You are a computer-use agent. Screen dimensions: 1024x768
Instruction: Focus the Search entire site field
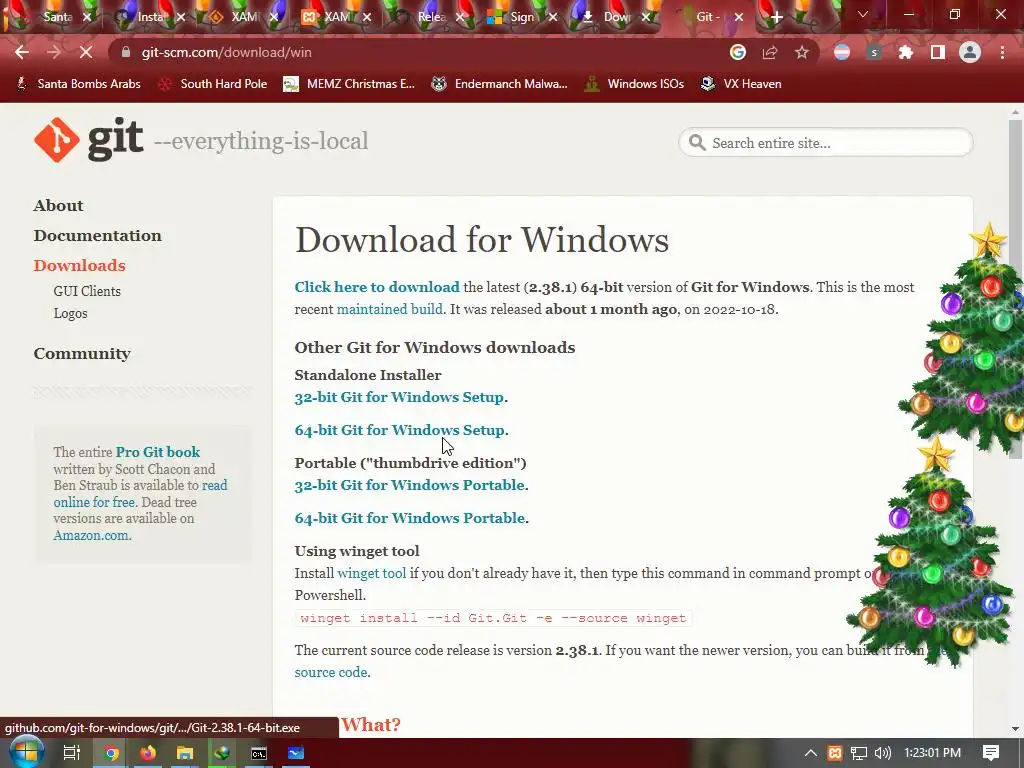point(825,142)
